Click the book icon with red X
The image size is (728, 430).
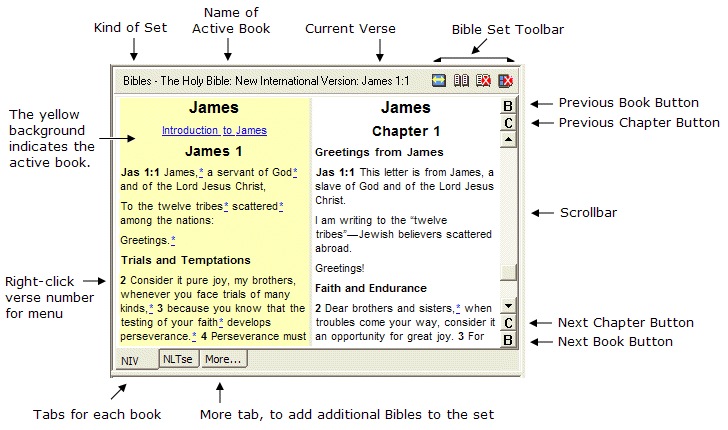coord(483,80)
